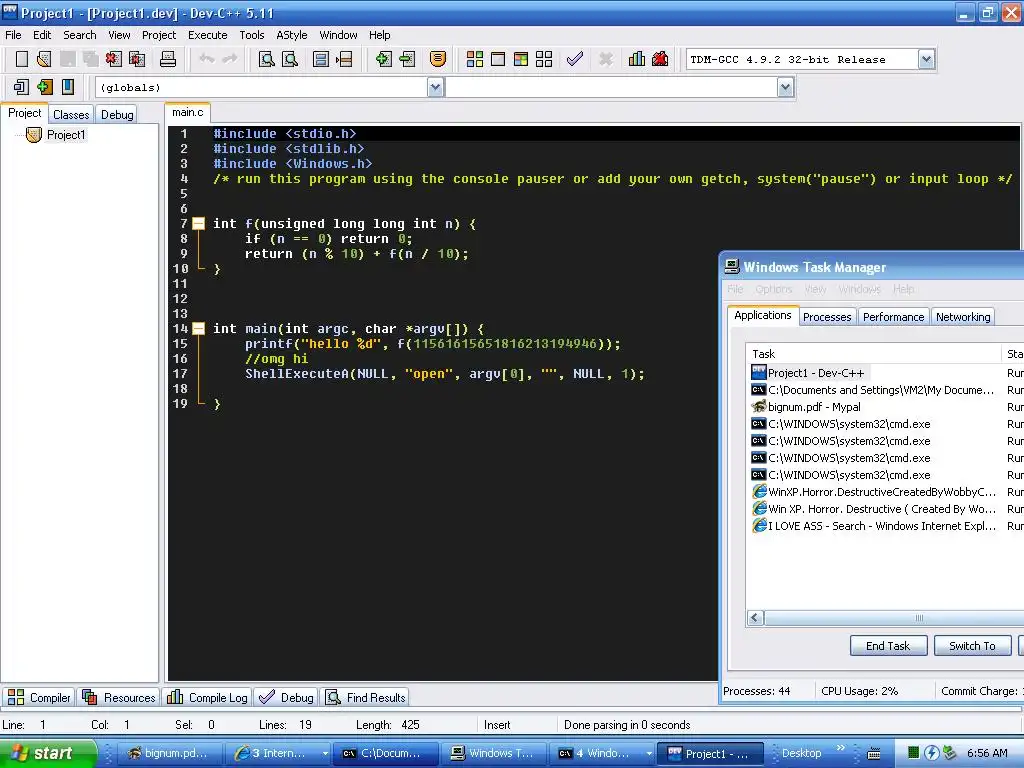
Task: Expand the 4 Windows cmd taskbar group arrow
Action: point(648,753)
